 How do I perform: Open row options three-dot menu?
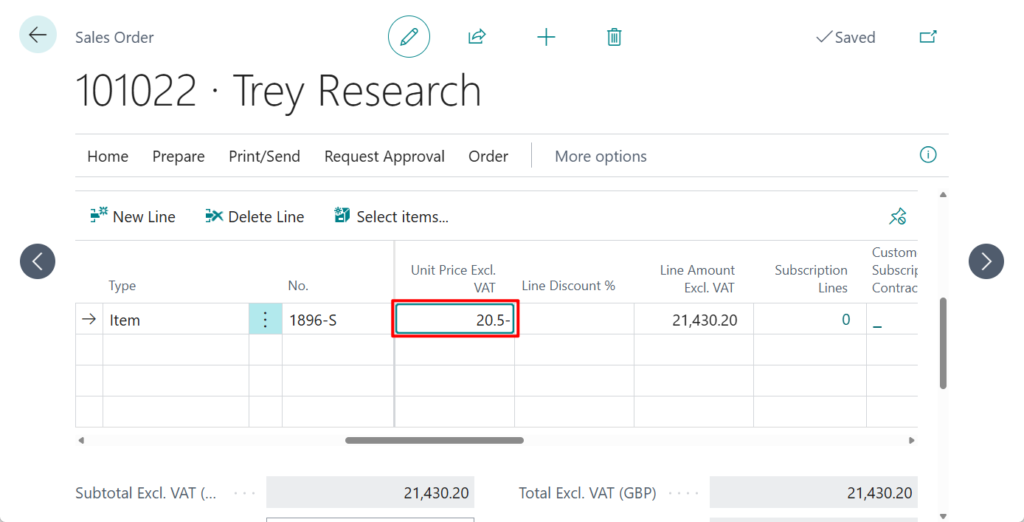[x=265, y=320]
